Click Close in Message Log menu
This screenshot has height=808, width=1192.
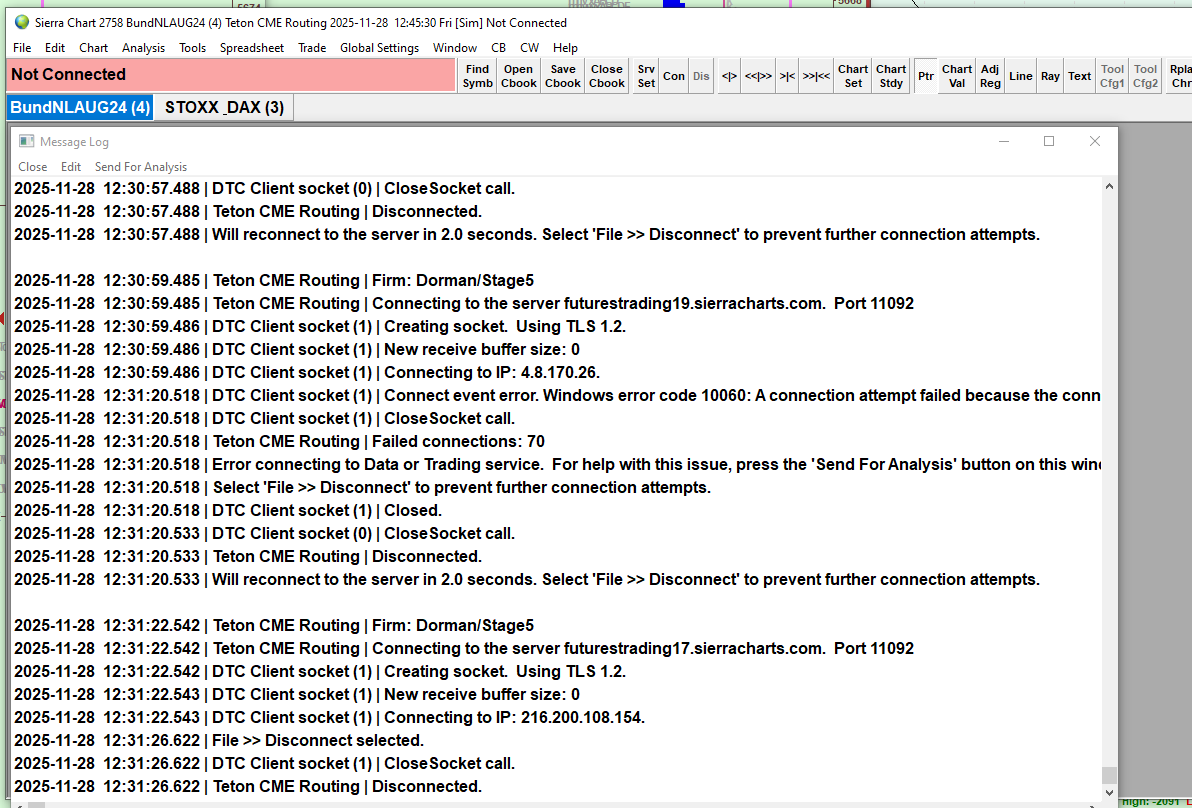pyautogui.click(x=33, y=166)
